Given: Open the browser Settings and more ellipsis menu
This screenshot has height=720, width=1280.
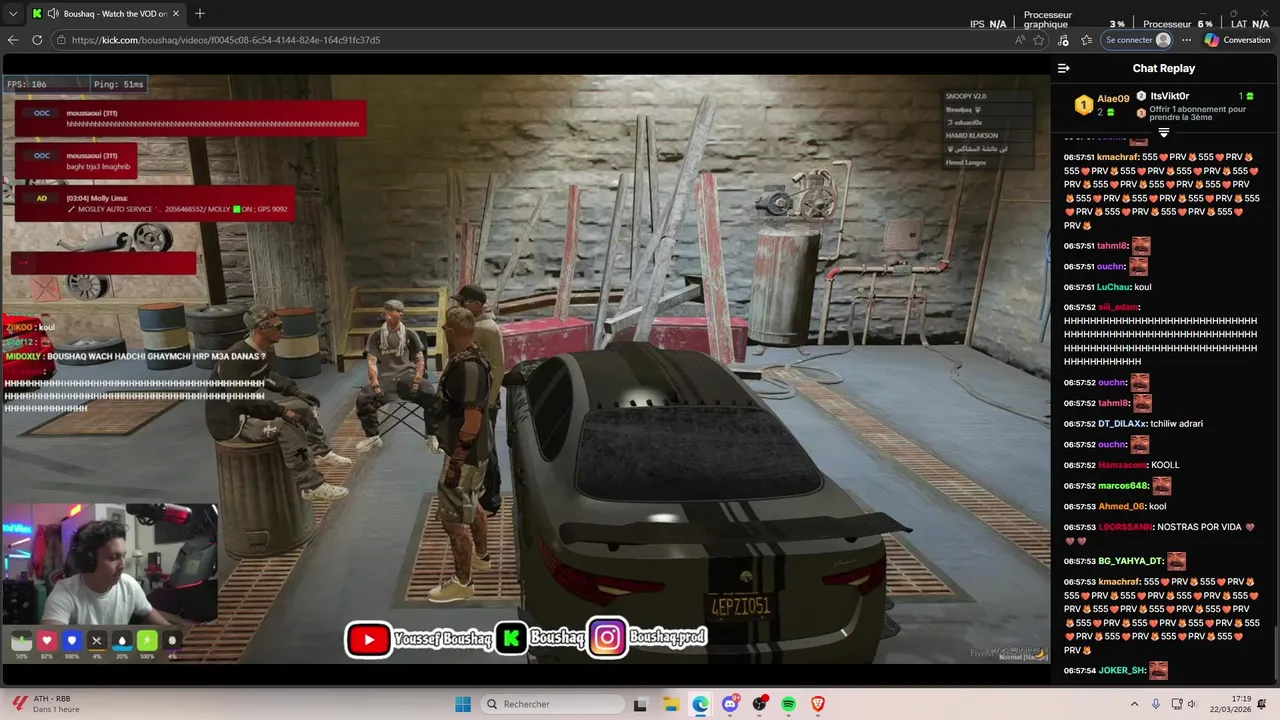Looking at the screenshot, I should (1187, 40).
